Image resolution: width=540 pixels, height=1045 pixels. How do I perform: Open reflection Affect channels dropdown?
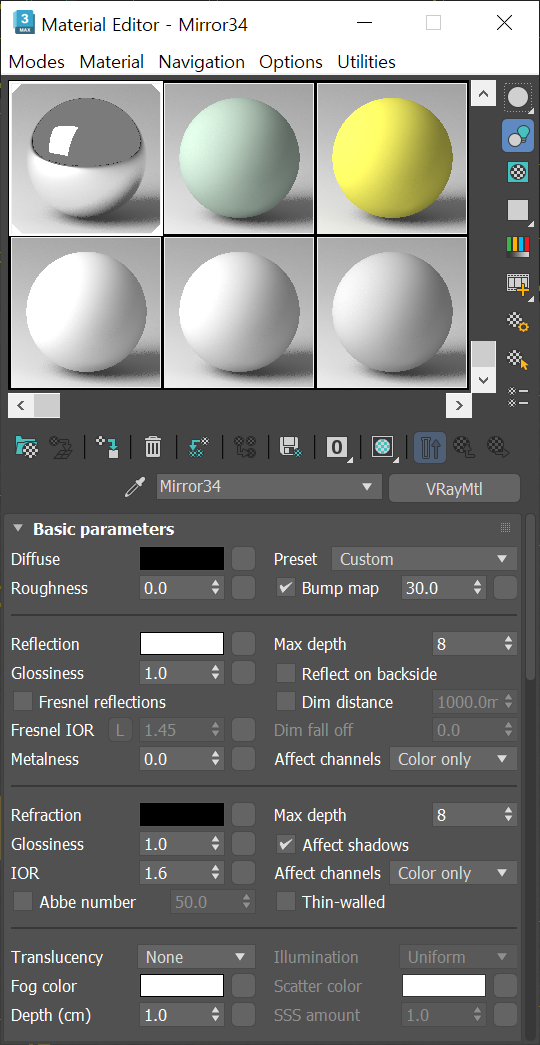tap(453, 759)
